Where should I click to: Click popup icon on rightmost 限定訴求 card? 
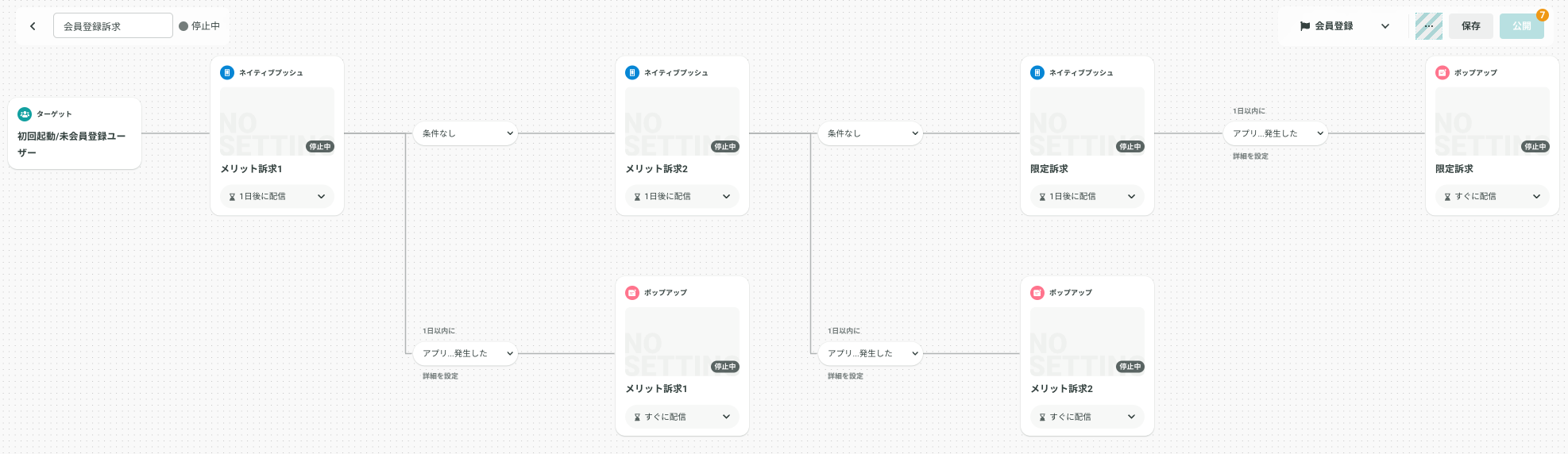[x=1442, y=73]
